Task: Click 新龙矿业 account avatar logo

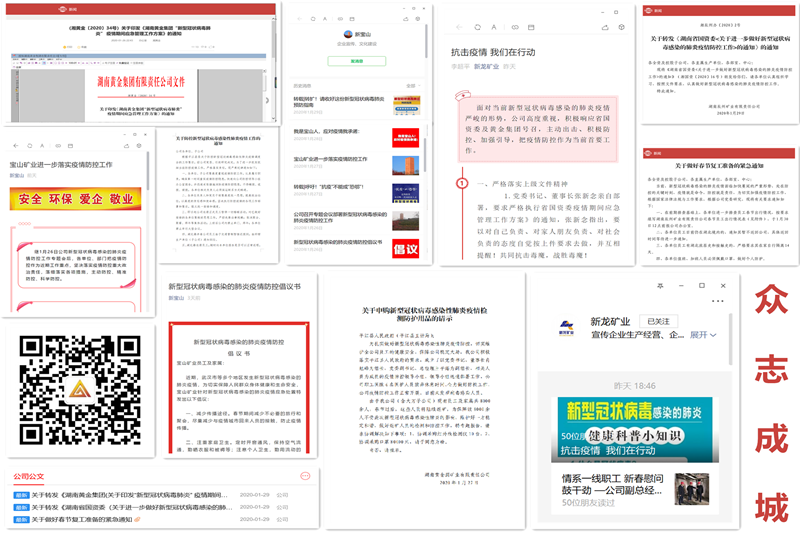Action: click(566, 328)
